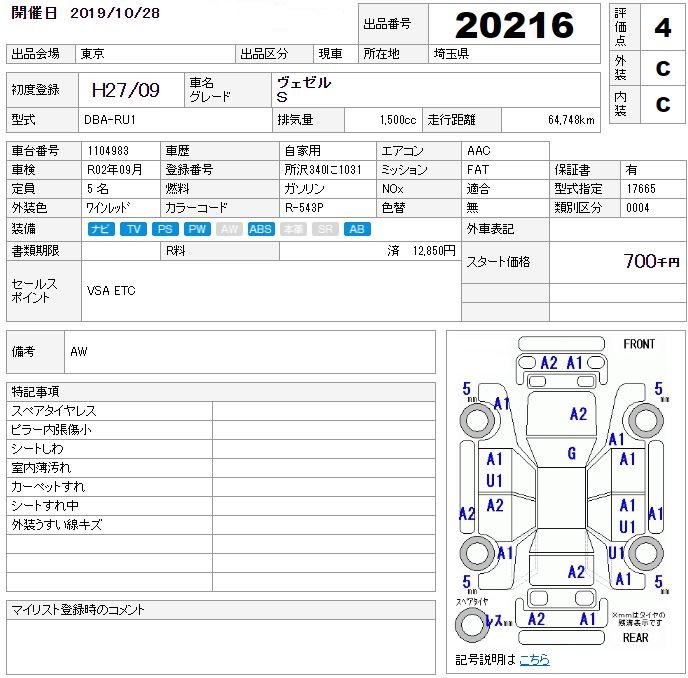Screen dimensions: 688x678
Task: Click the overall grade score 4
Action: pyautogui.click(x=662, y=27)
